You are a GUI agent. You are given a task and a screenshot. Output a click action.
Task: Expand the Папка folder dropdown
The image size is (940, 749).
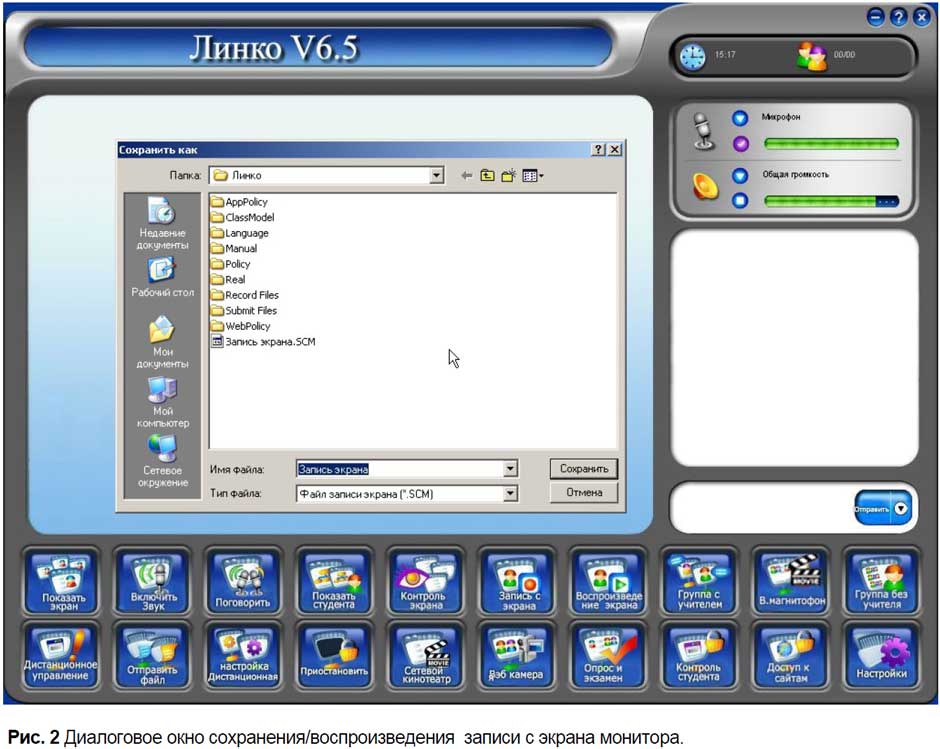(x=436, y=176)
